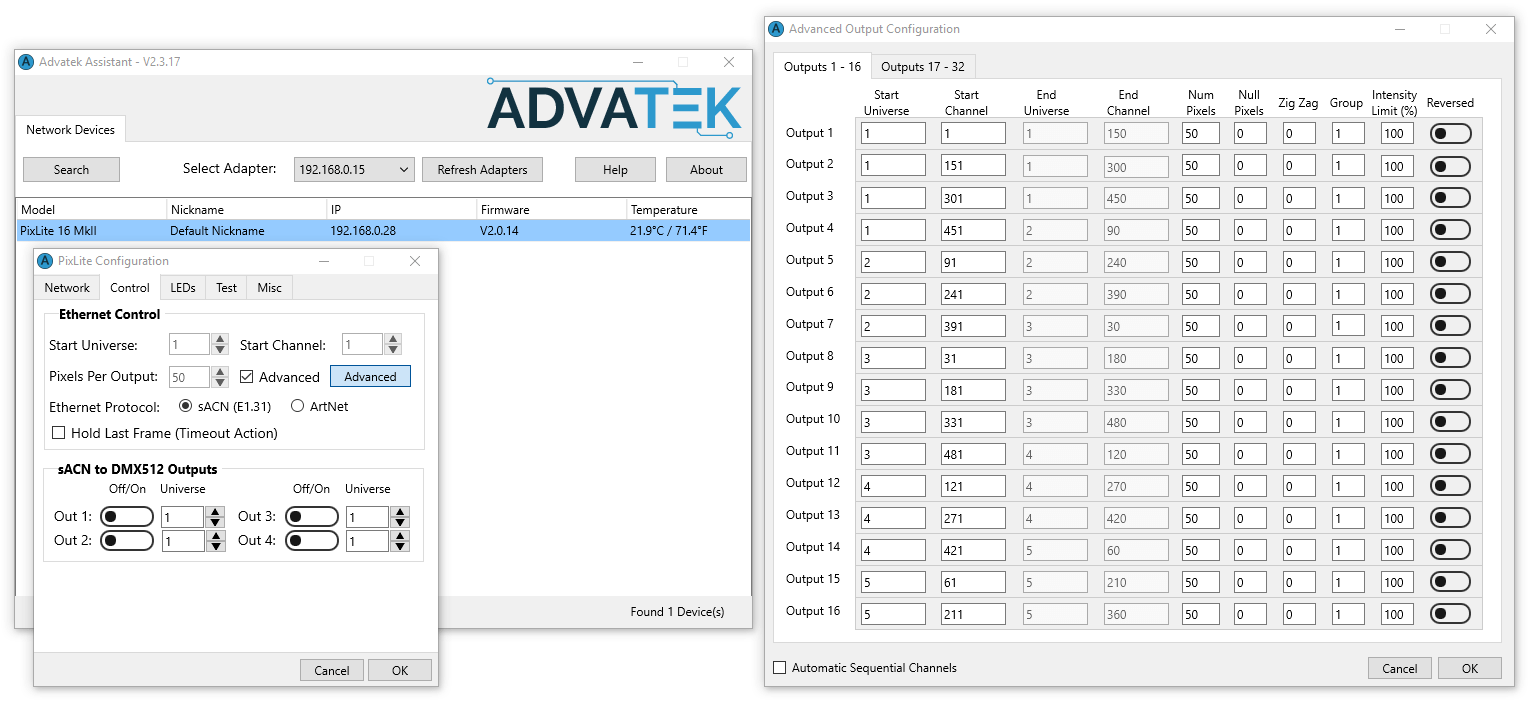Click OK in Advanced Output Configuration
The height and width of the screenshot is (702, 1531).
1470,668
